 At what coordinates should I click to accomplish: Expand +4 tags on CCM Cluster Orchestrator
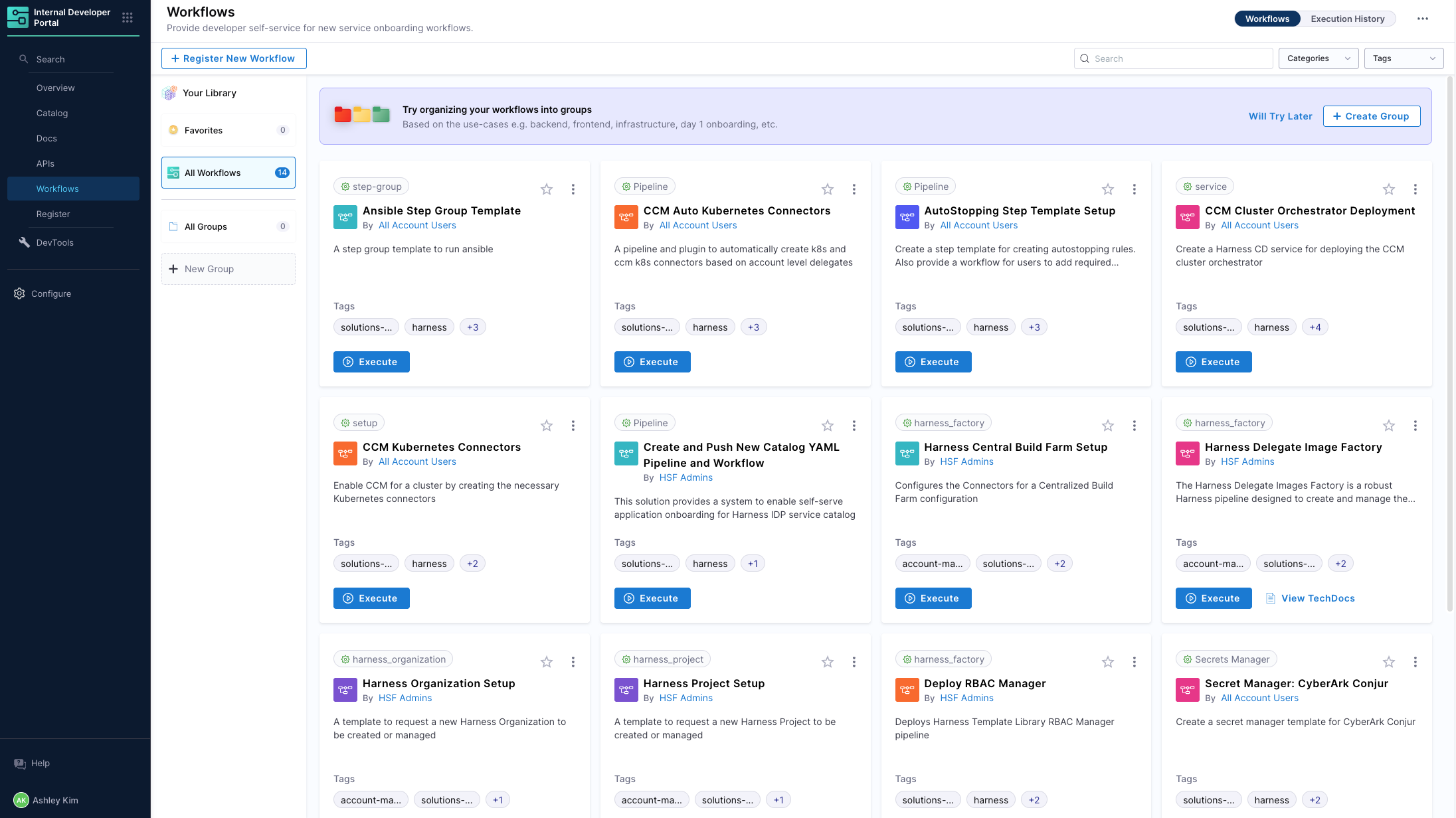[x=1315, y=327]
